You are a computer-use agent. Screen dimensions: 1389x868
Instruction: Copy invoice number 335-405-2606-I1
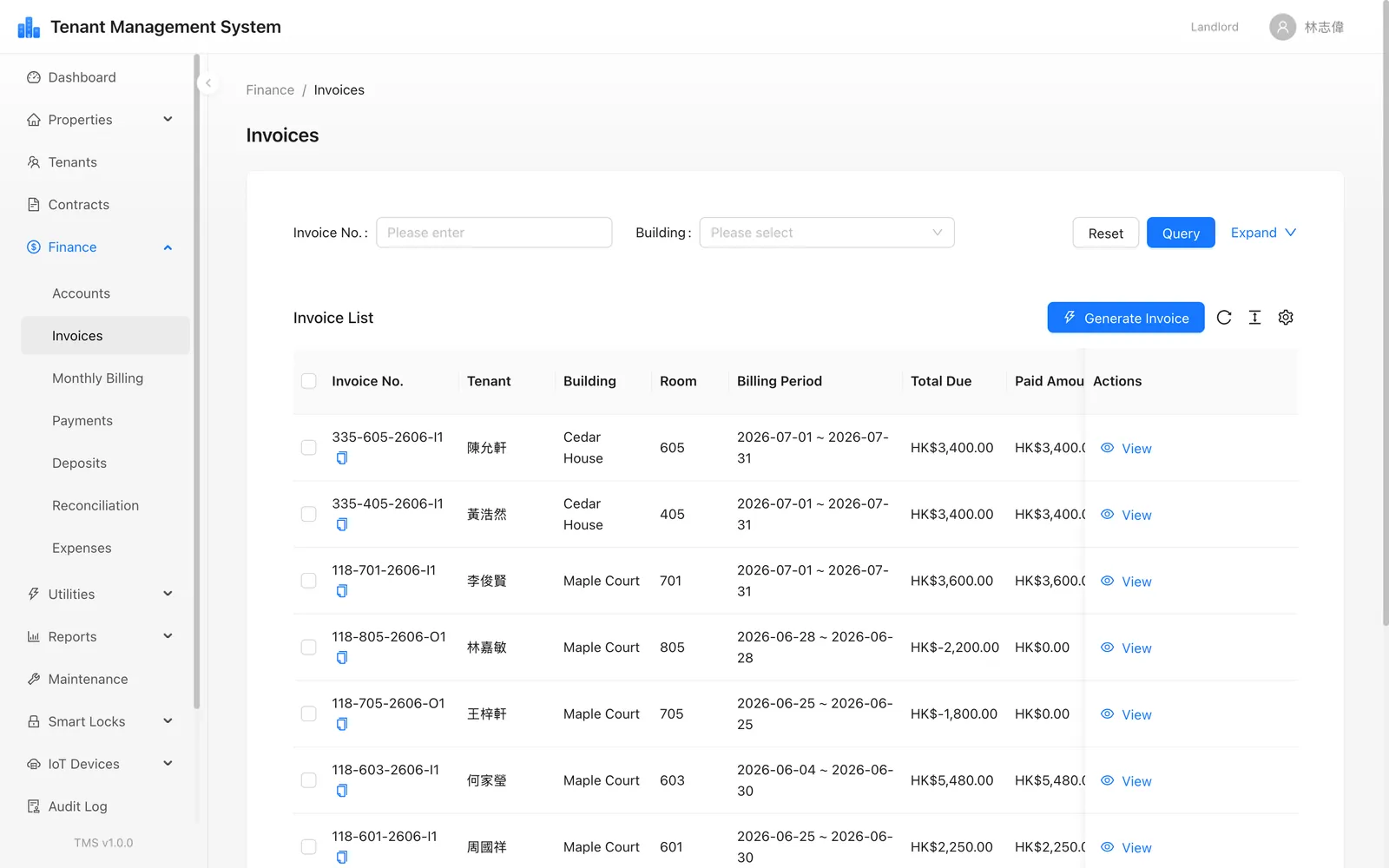click(342, 525)
